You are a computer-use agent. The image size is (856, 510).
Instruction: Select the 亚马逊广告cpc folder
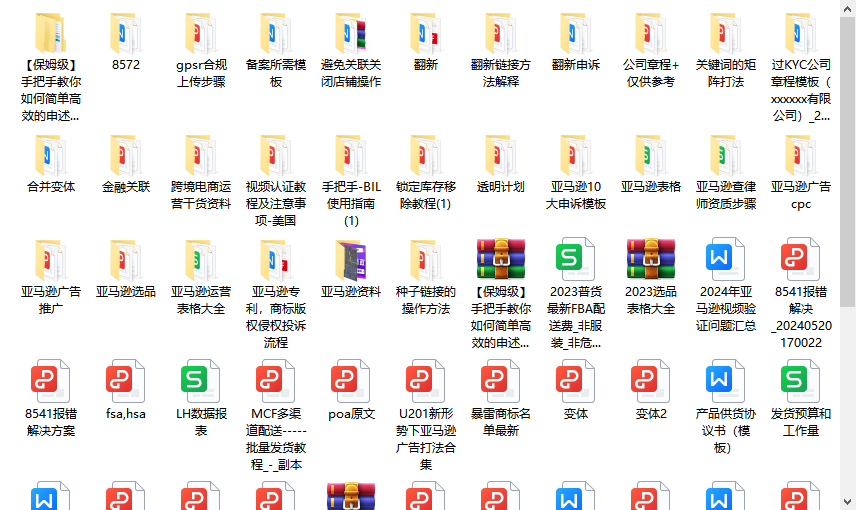(801, 156)
